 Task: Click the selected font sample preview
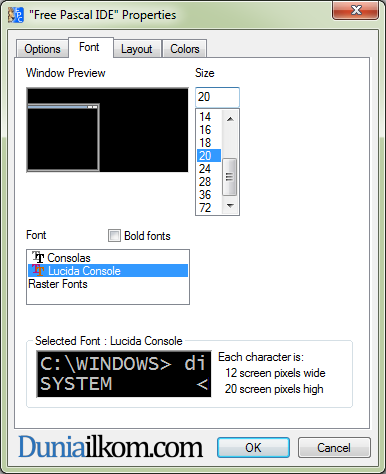pos(124,374)
